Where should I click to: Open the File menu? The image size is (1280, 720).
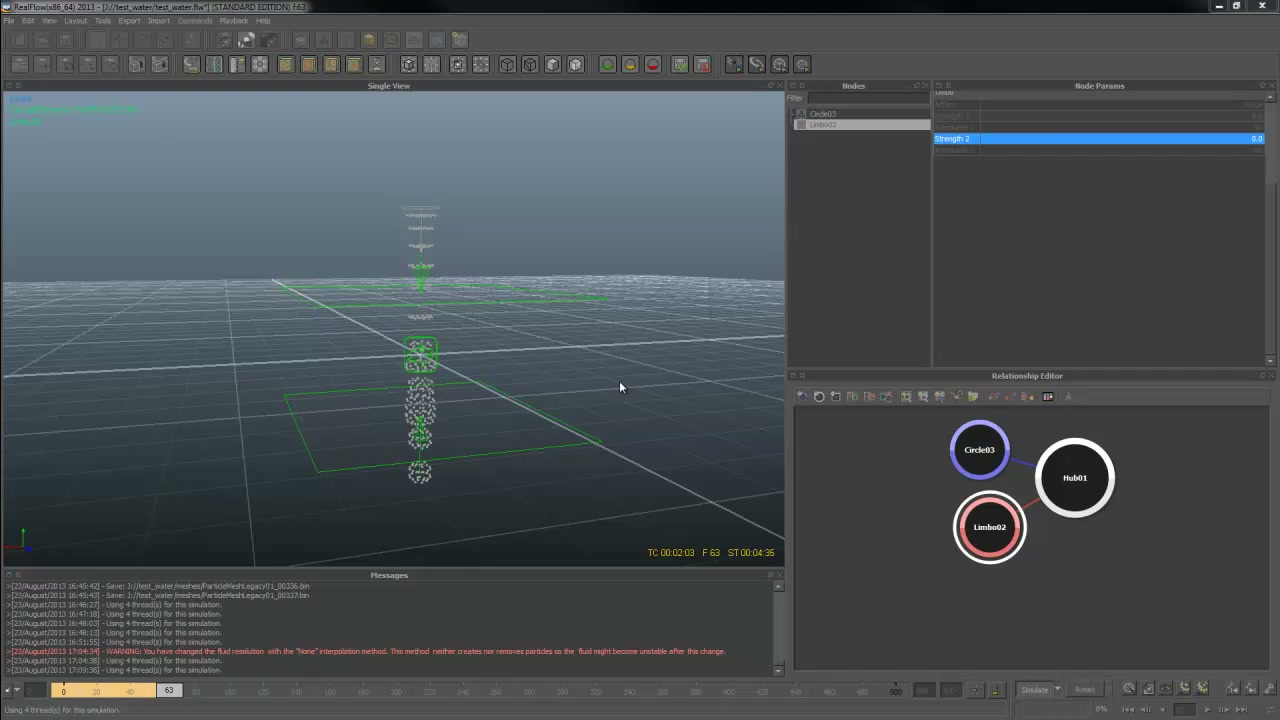(9, 21)
